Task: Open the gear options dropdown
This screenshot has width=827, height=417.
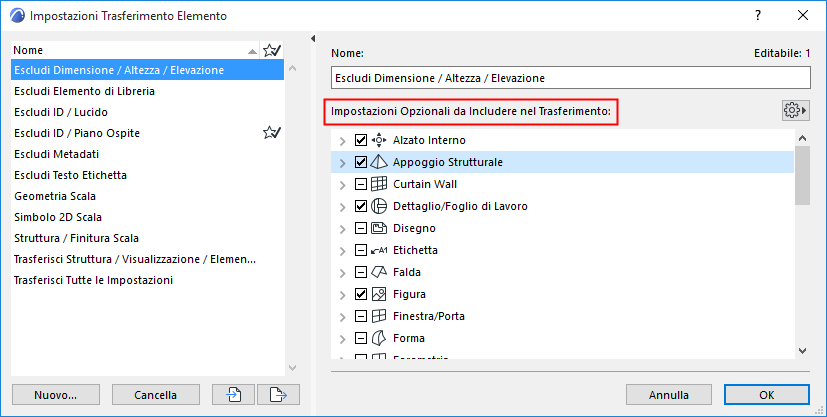Action: (795, 110)
